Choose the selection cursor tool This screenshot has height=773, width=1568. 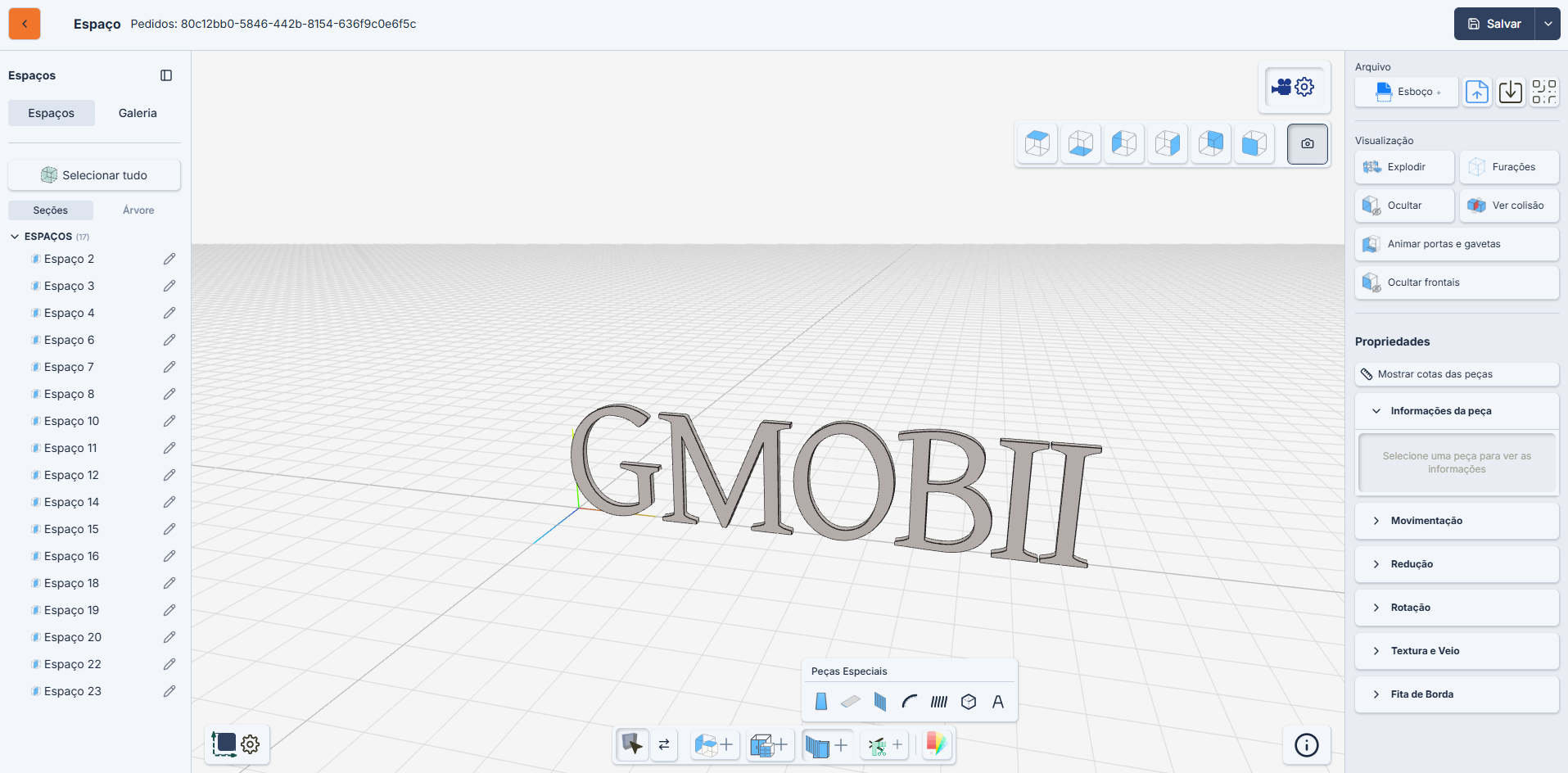(632, 744)
